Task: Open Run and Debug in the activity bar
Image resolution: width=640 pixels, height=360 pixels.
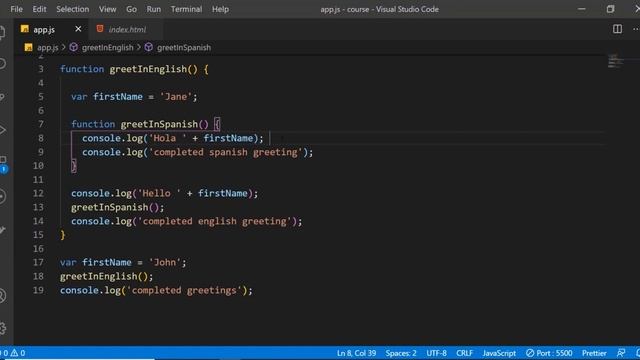Action: click(x=2, y=130)
